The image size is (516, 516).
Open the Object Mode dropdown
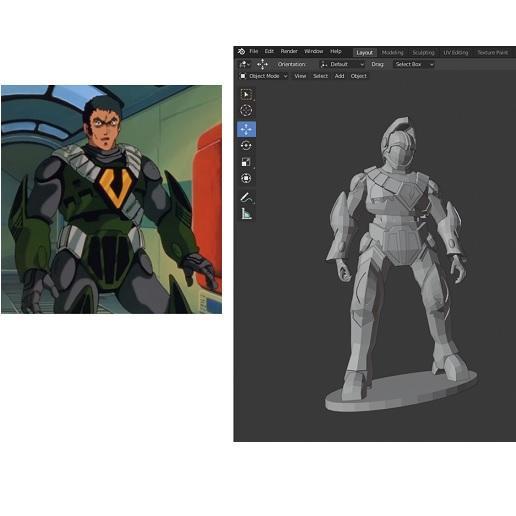264,76
